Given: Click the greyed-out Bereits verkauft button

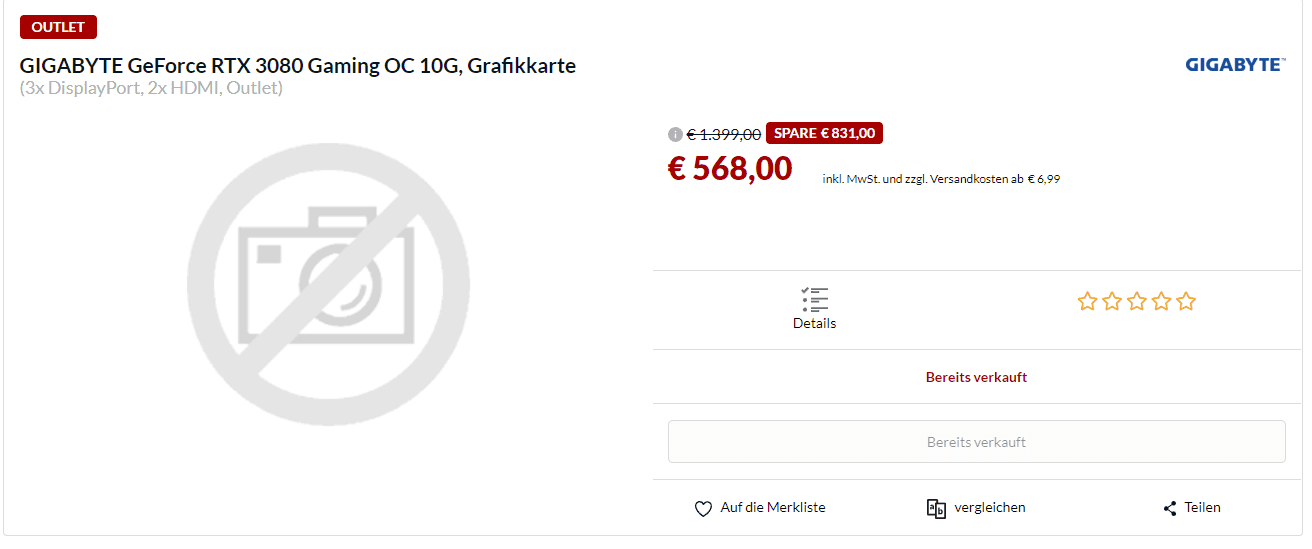Looking at the screenshot, I should [x=976, y=442].
